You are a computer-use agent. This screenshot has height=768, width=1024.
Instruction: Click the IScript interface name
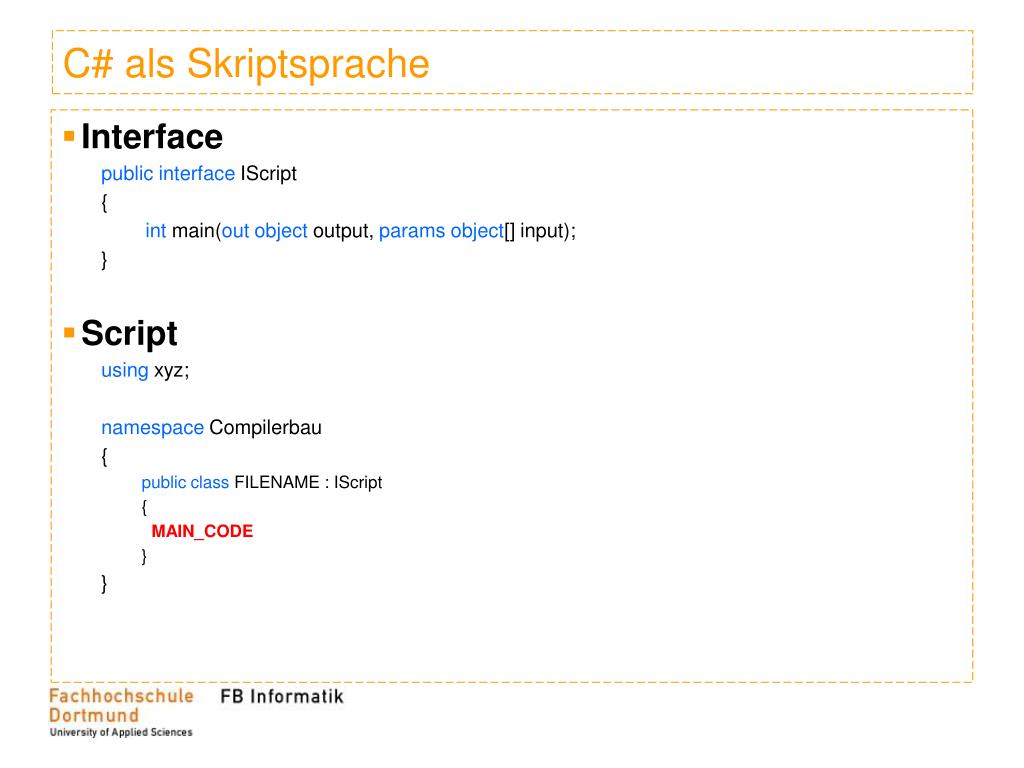coord(268,174)
